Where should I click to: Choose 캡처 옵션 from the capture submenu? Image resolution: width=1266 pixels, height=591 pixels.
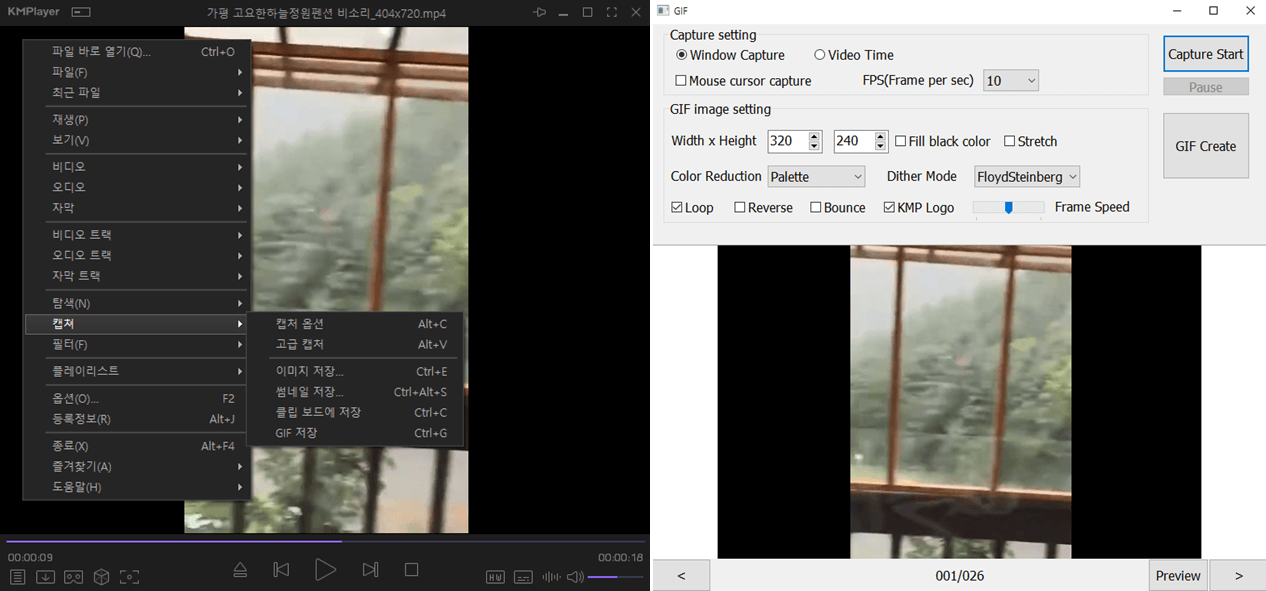(x=355, y=324)
